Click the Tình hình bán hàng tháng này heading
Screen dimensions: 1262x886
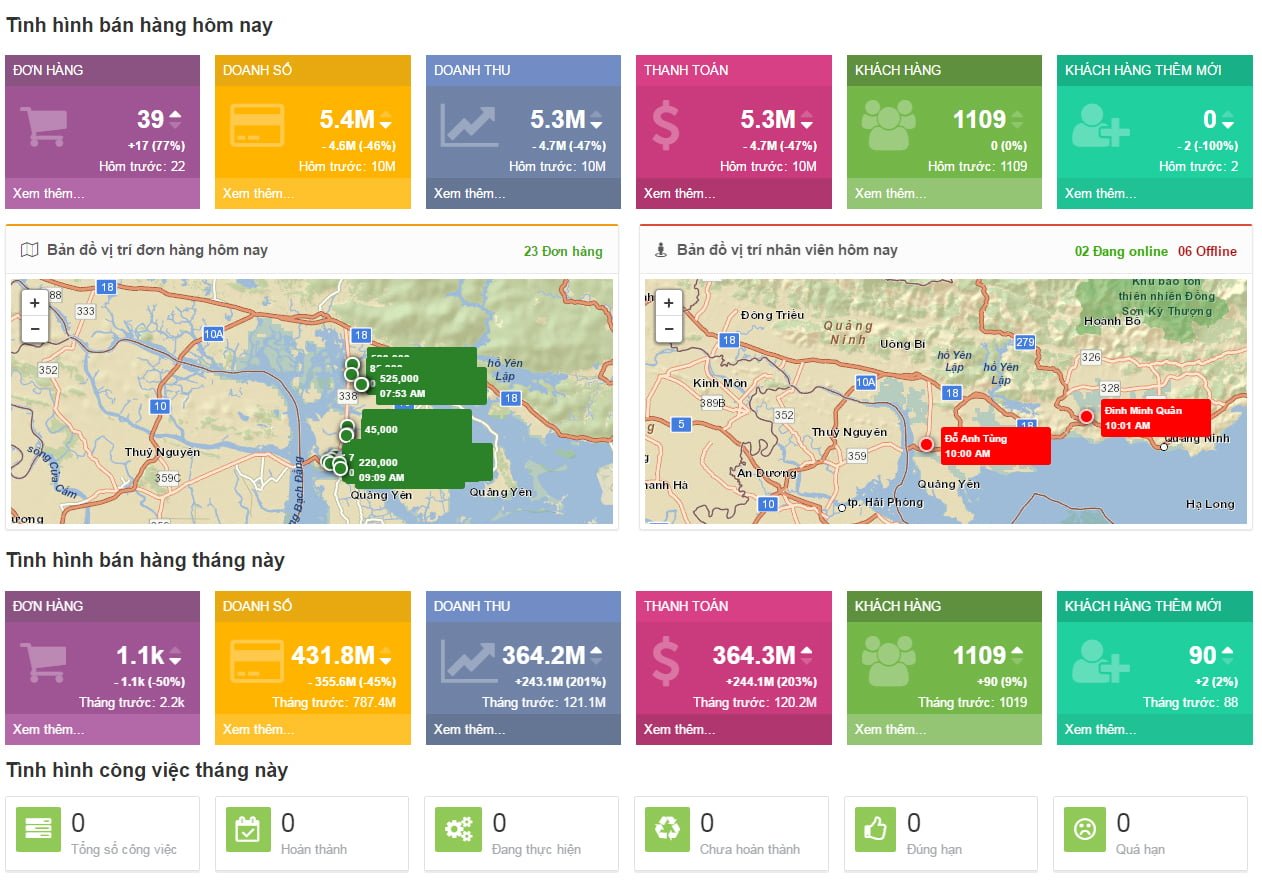[x=145, y=560]
